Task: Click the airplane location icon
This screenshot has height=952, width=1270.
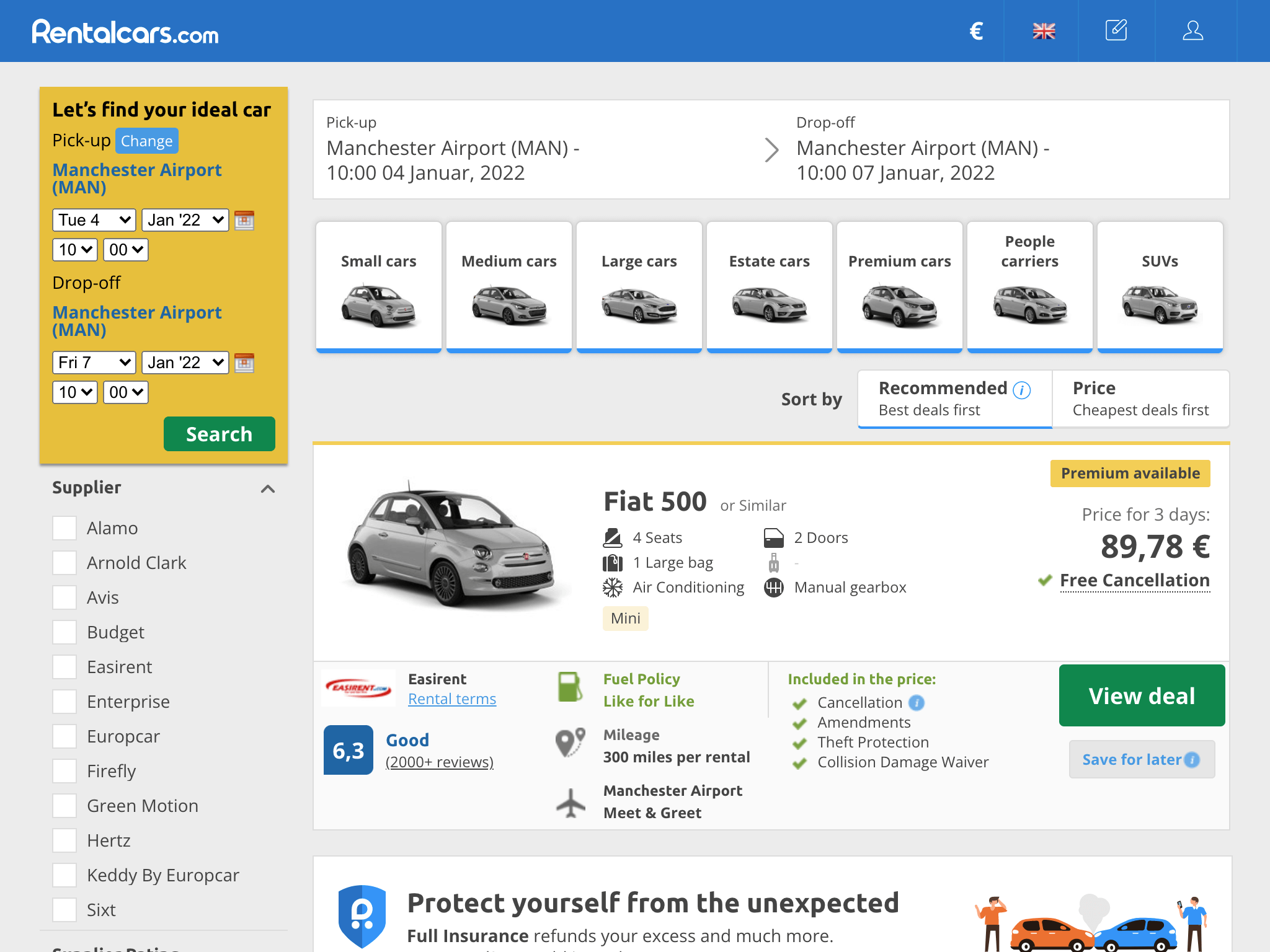Action: (x=571, y=803)
